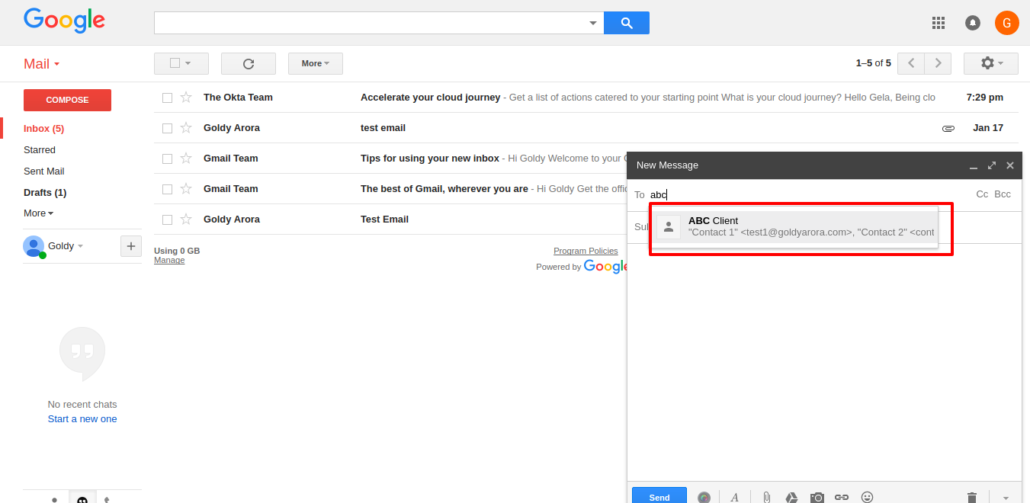Open the colorful extension icon beside Send

pyautogui.click(x=704, y=498)
